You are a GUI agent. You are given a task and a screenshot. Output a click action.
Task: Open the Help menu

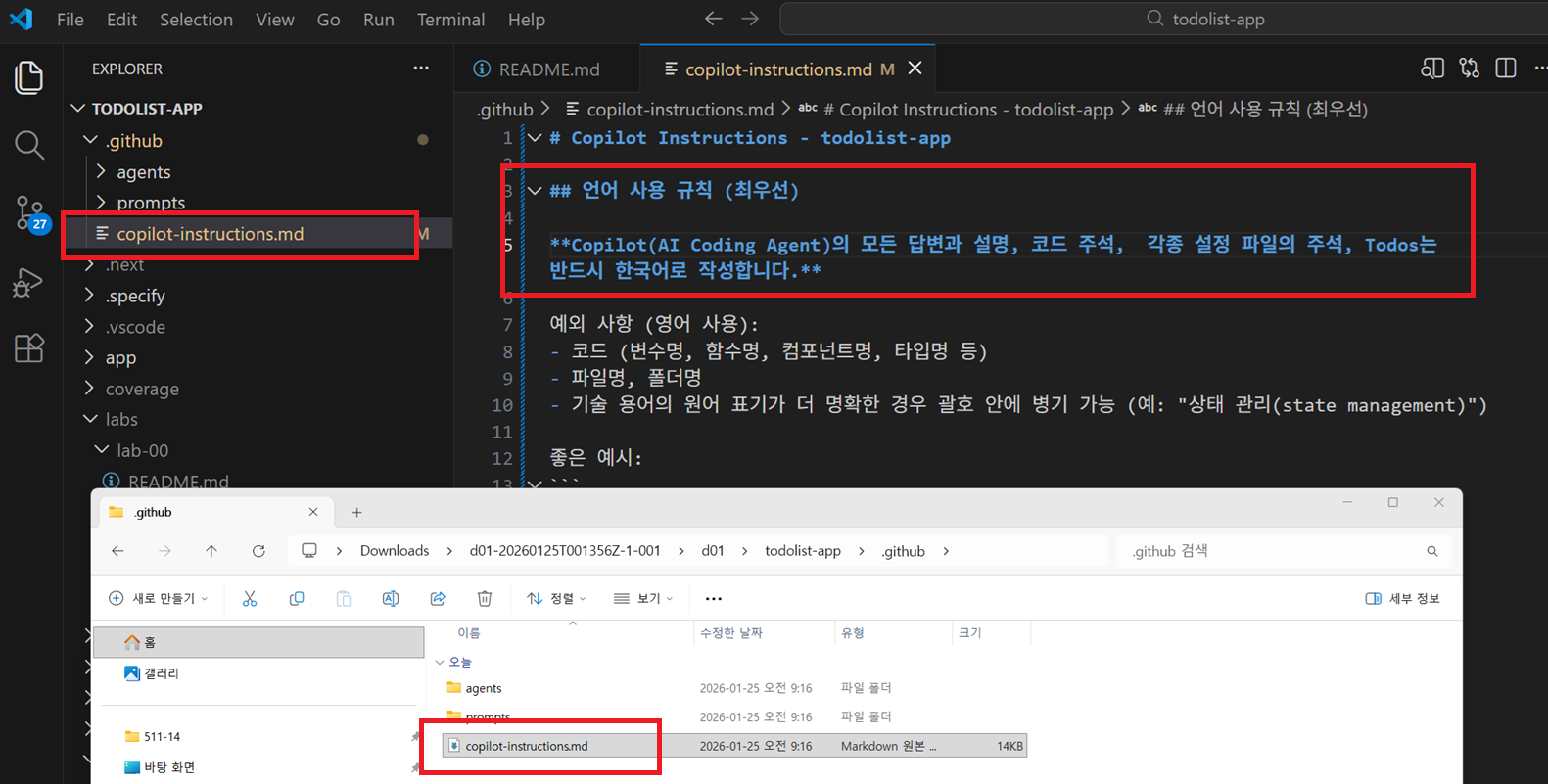point(527,20)
